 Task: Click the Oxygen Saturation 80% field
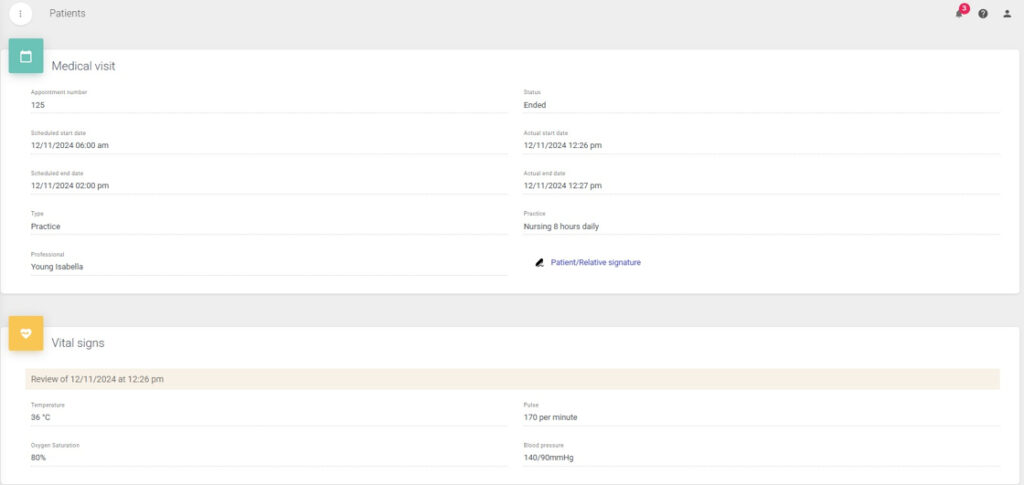point(39,457)
